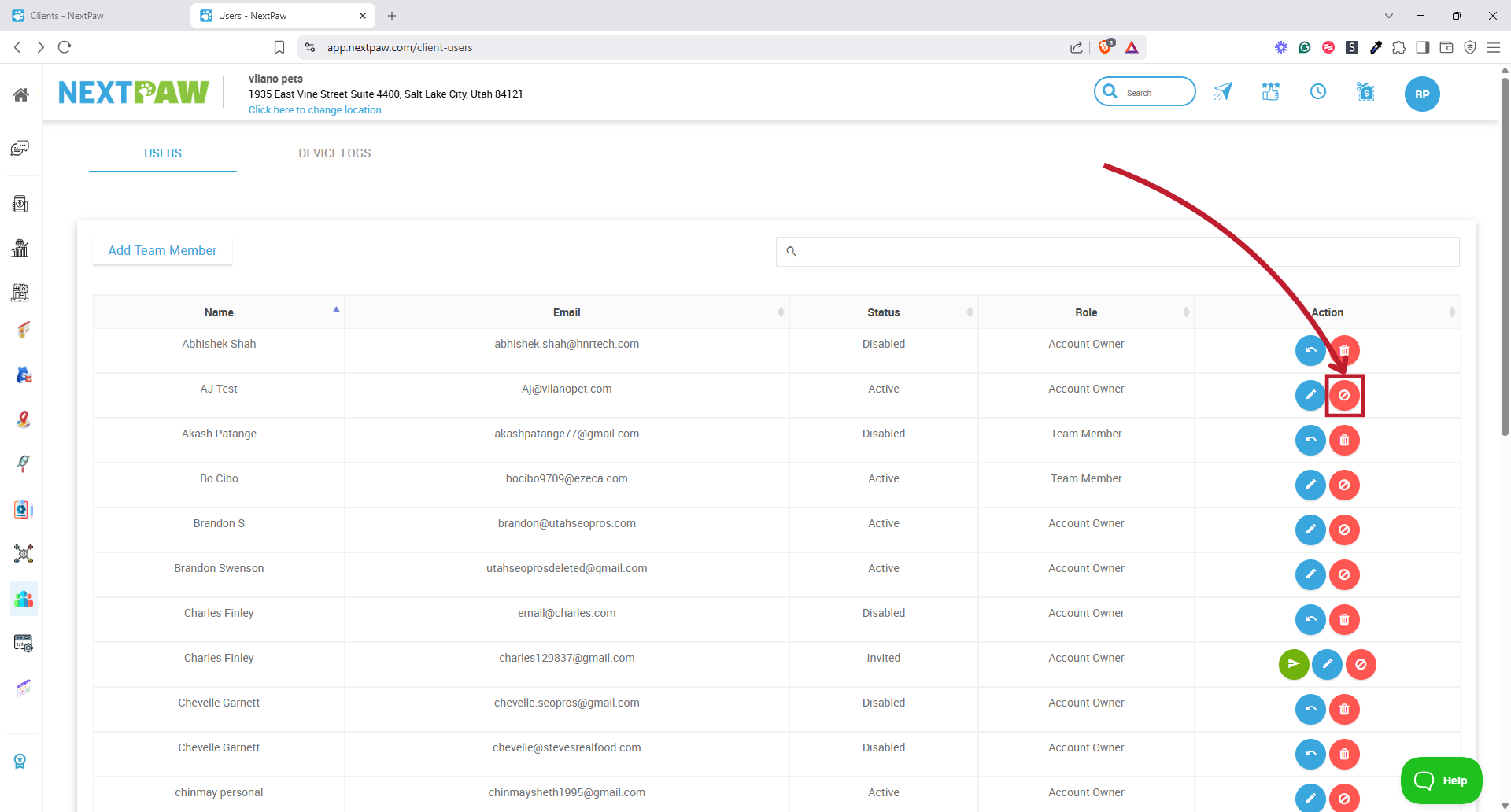Open a new browser tab
Image resolution: width=1511 pixels, height=812 pixels.
392,16
